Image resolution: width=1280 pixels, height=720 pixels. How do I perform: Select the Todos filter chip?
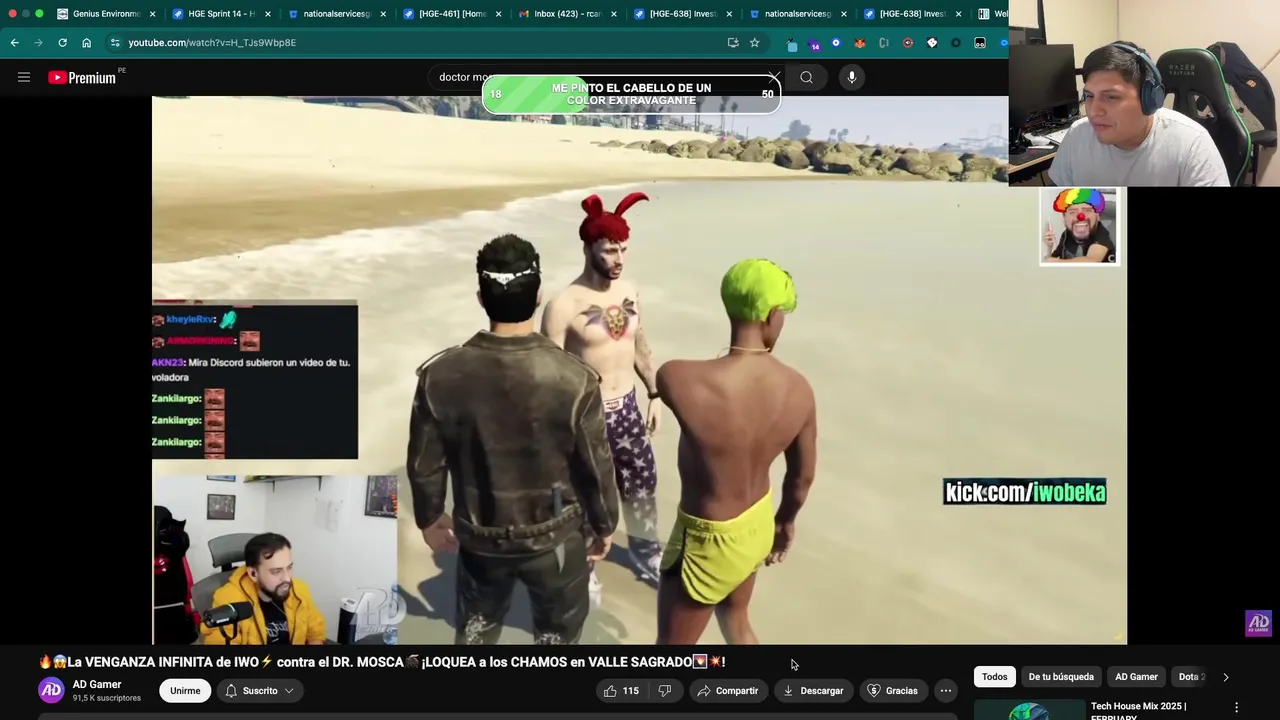pos(994,677)
